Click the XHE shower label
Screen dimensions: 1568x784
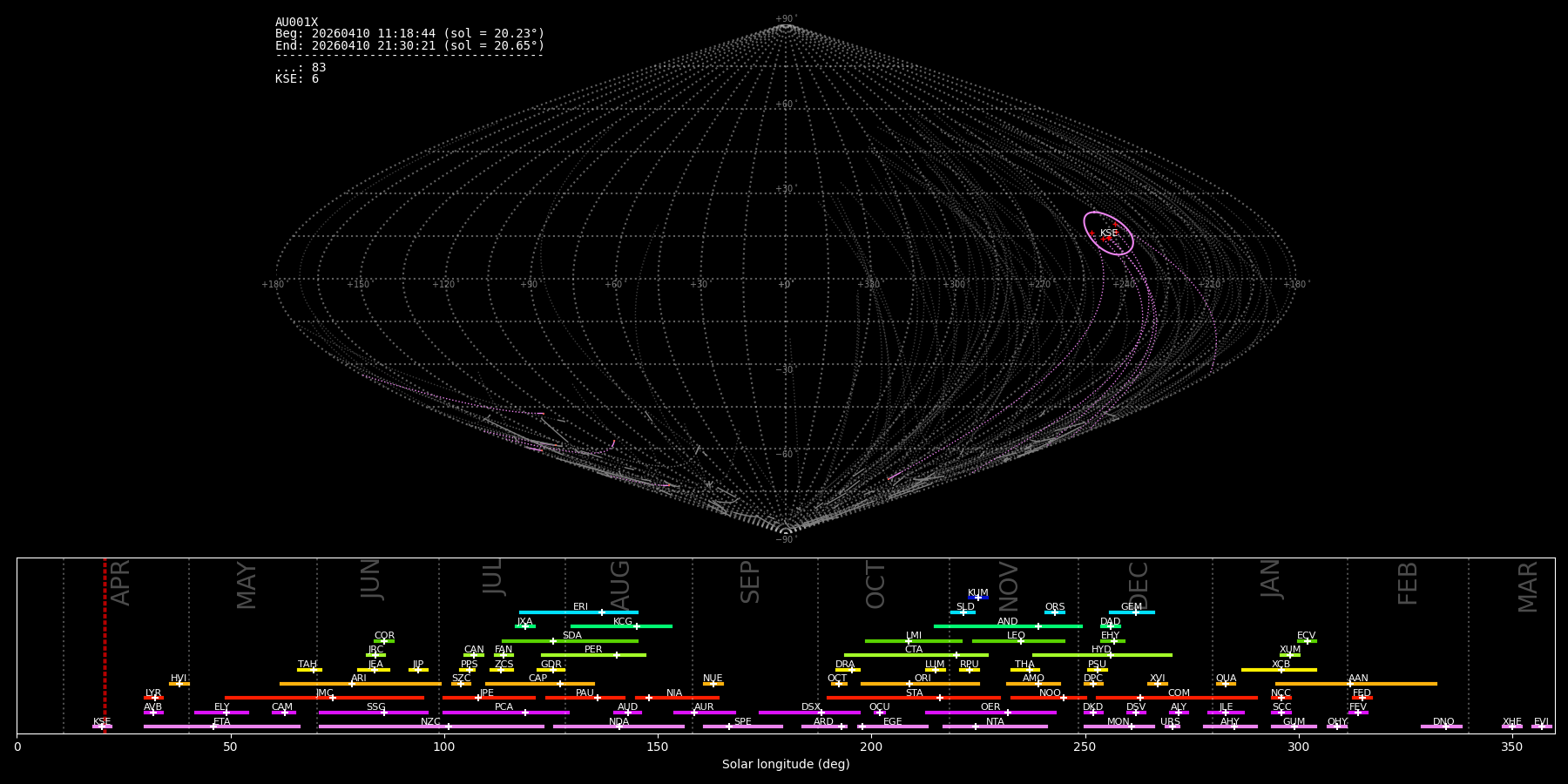(1511, 722)
